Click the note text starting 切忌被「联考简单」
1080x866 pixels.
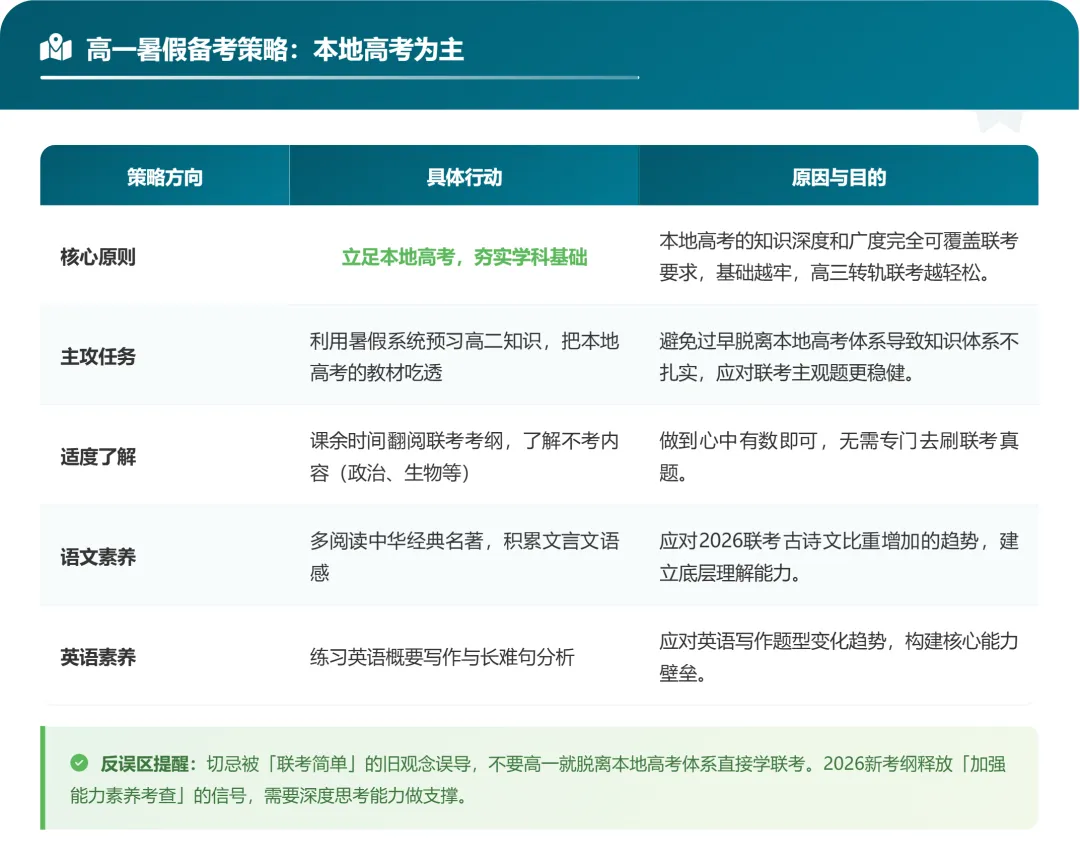pyautogui.click(x=538, y=779)
